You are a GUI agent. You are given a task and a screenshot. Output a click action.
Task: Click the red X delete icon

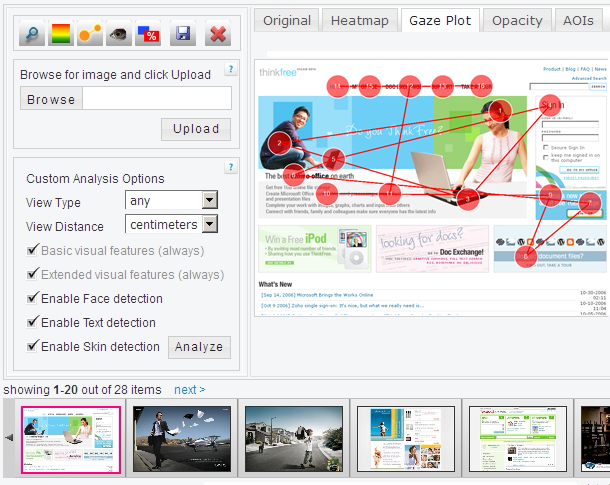click(216, 34)
